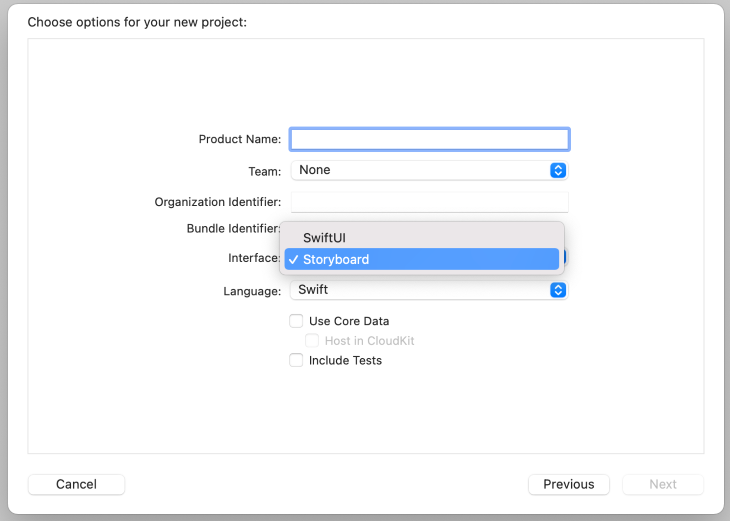Toggle the Host in CloudKit checkbox
730x521 pixels.
coord(312,341)
